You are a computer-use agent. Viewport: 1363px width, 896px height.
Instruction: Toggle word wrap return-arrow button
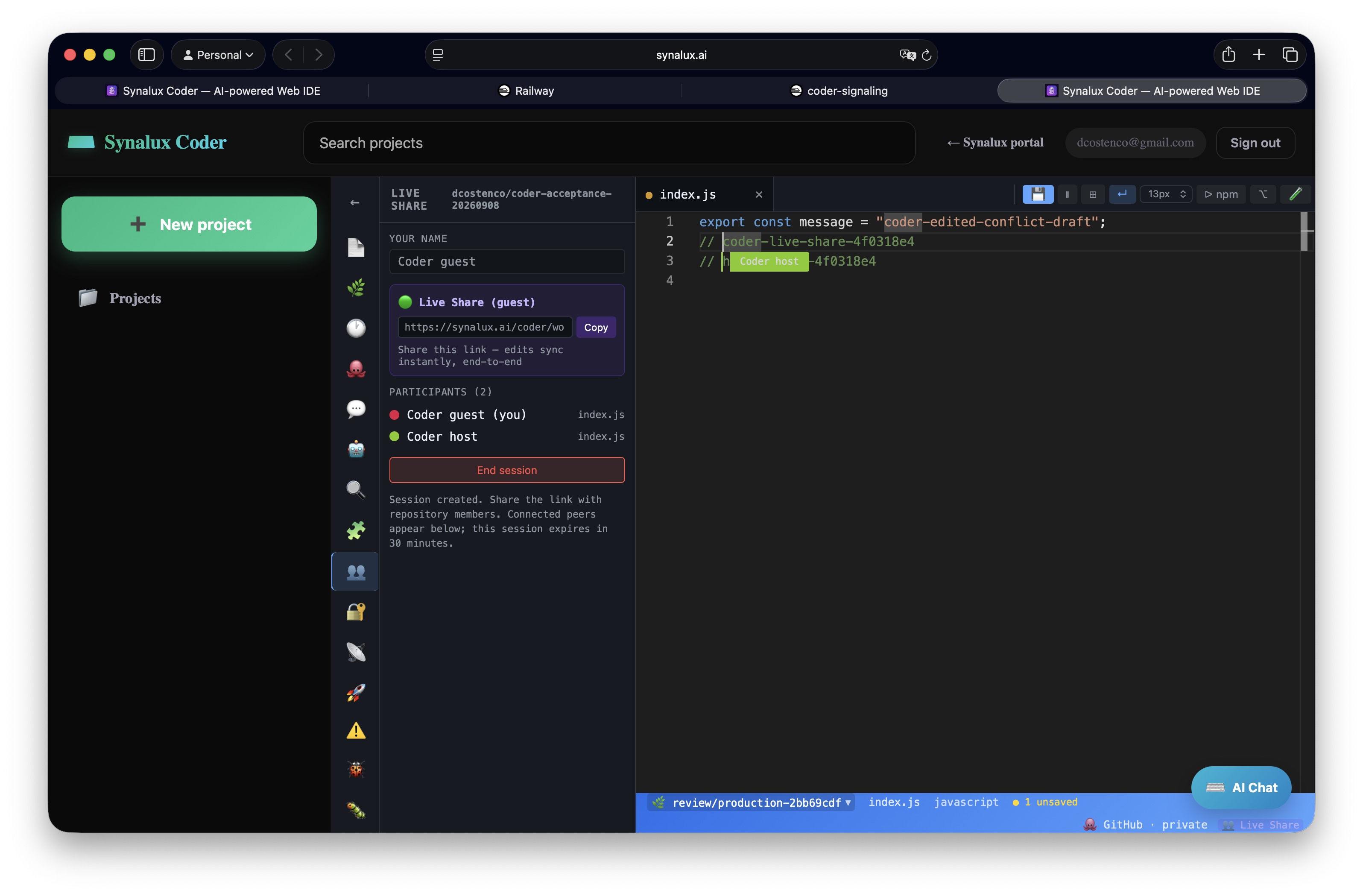pyautogui.click(x=1122, y=194)
